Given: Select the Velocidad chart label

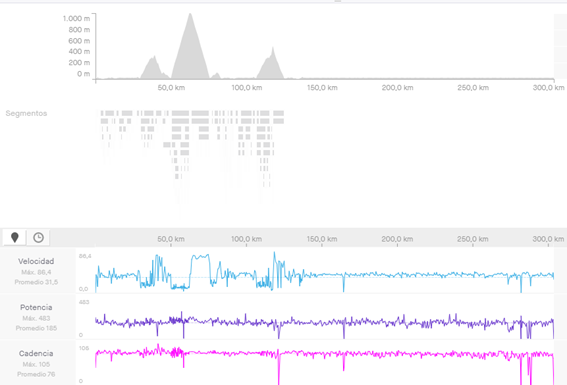Looking at the screenshot, I should [36, 261].
